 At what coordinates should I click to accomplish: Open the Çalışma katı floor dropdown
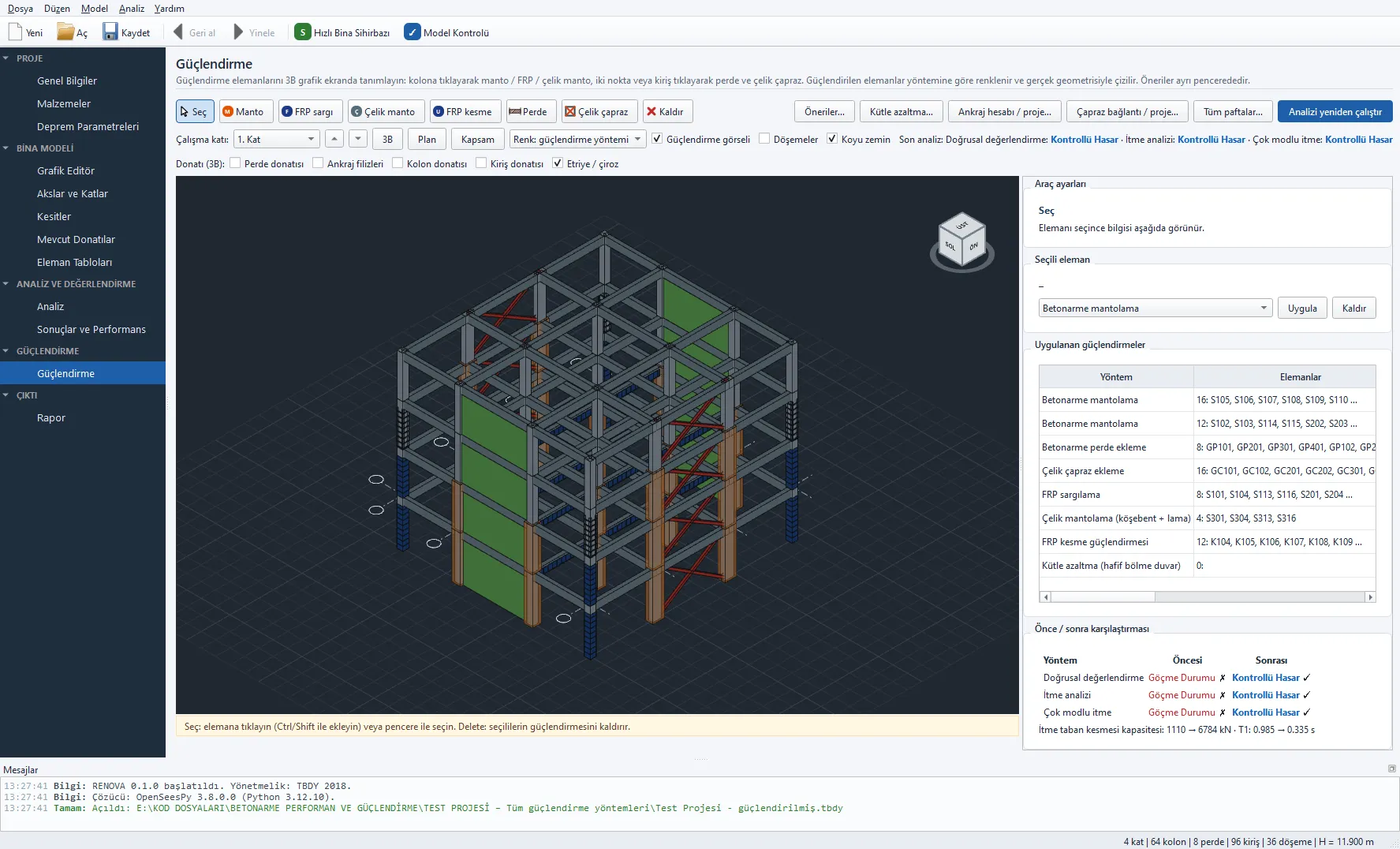point(277,139)
